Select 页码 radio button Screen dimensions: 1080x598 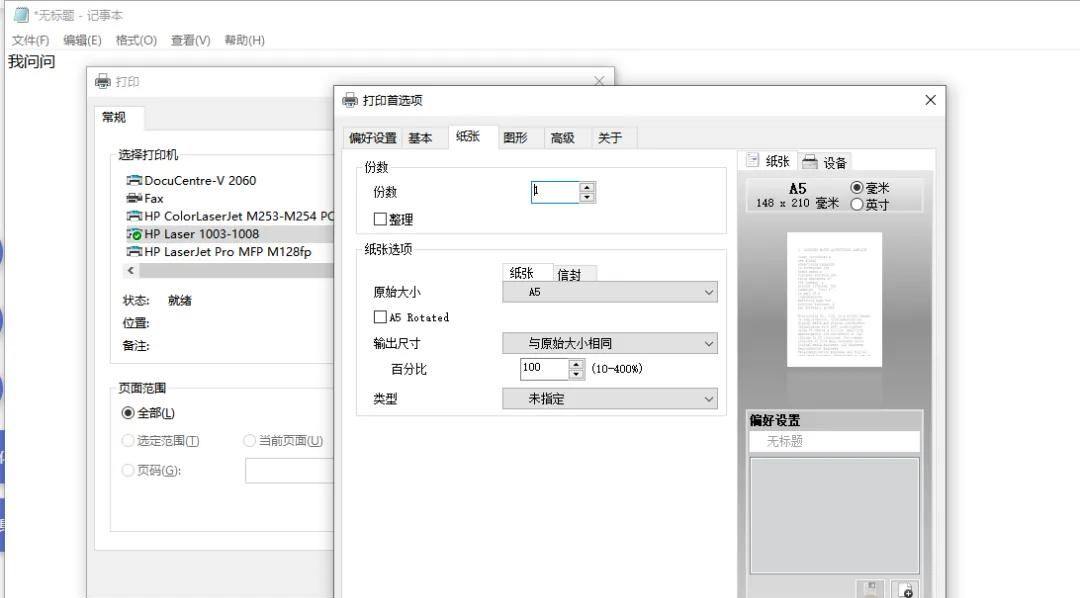click(x=127, y=471)
